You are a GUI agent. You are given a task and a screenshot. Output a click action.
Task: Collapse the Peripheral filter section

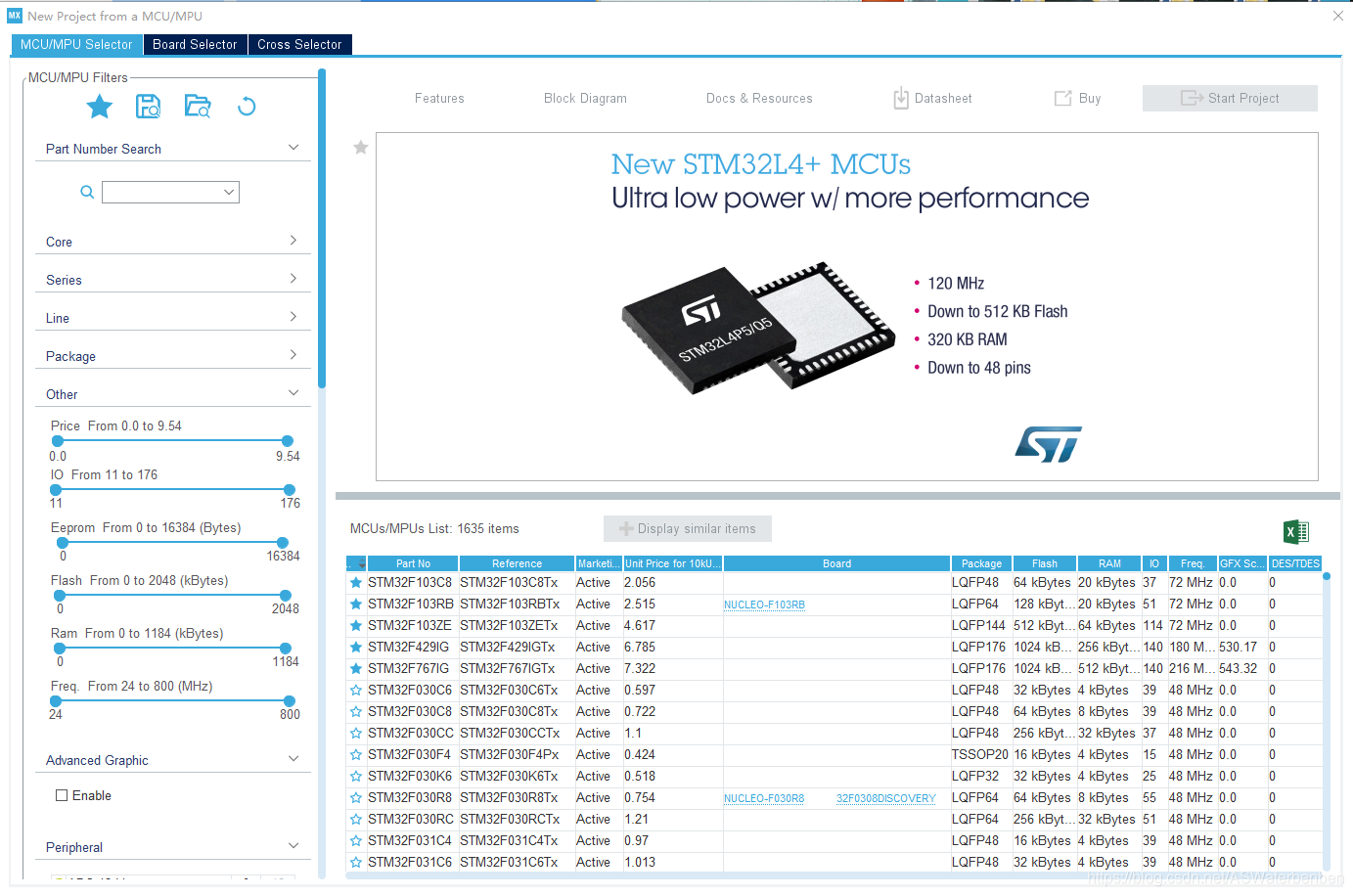[293, 846]
